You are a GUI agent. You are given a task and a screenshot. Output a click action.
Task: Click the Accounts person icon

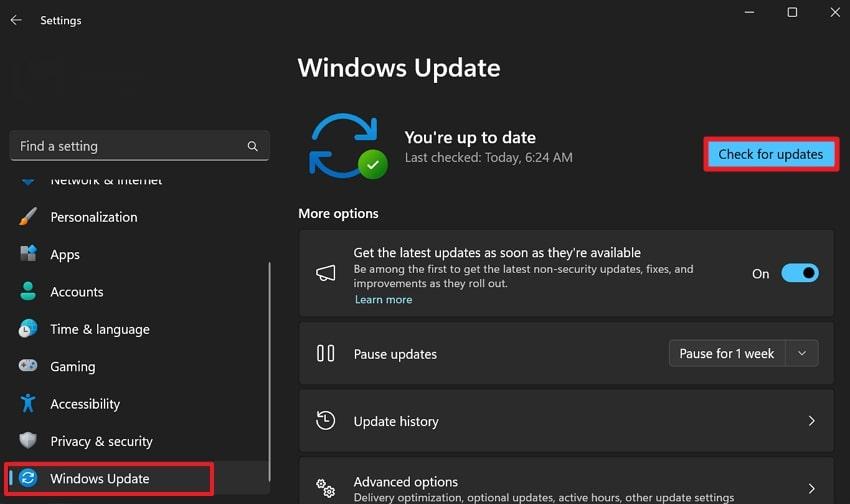coord(28,292)
